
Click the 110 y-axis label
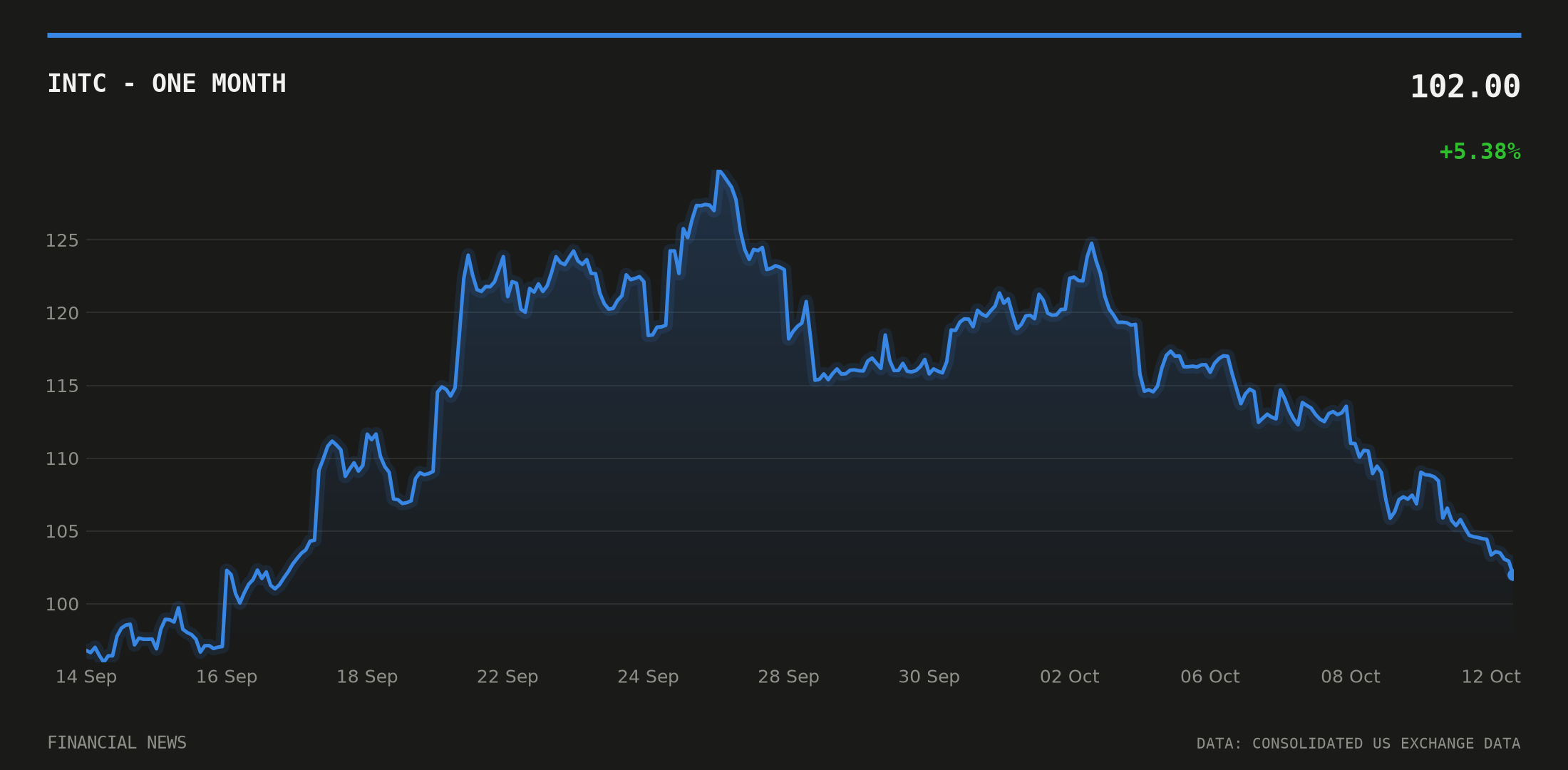(62, 459)
